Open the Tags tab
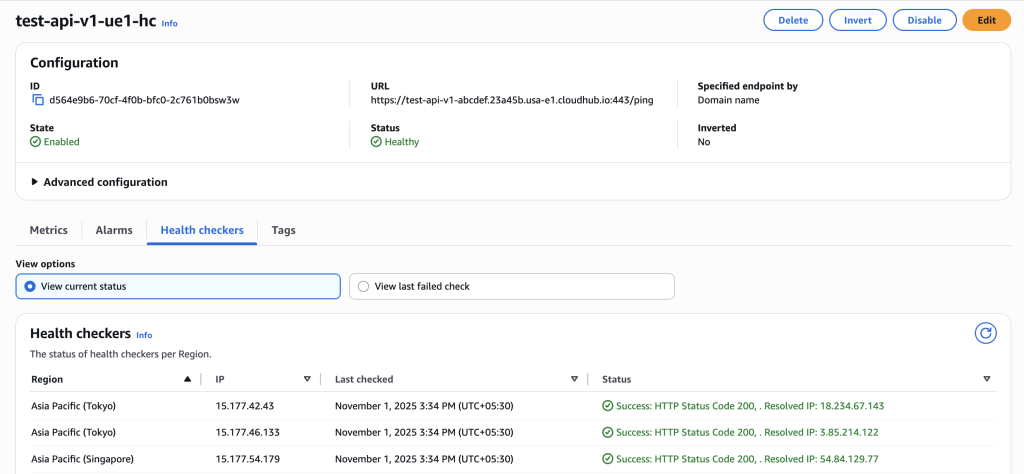 click(283, 230)
